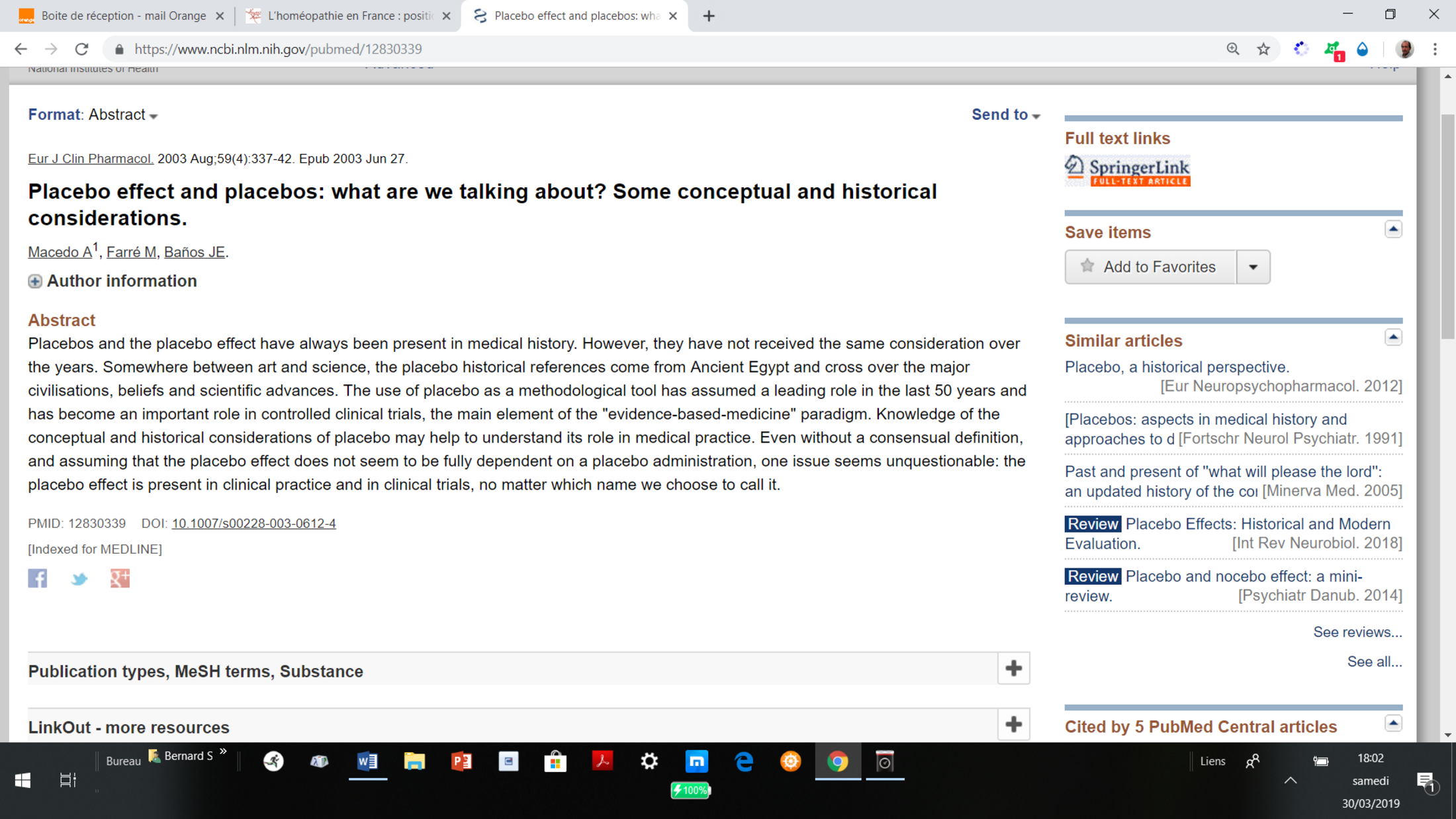
Task: Expand Publication types, MeSH terms section
Action: [x=1013, y=669]
